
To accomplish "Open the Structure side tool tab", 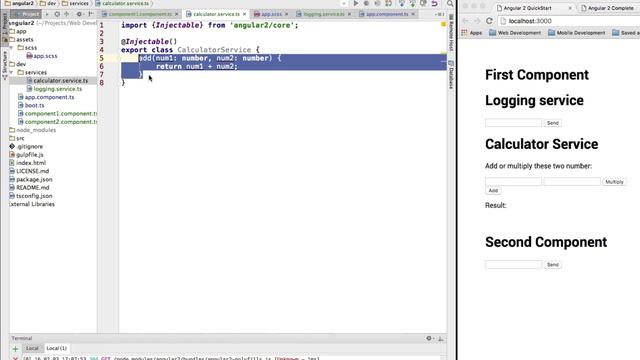I will (x=4, y=65).
